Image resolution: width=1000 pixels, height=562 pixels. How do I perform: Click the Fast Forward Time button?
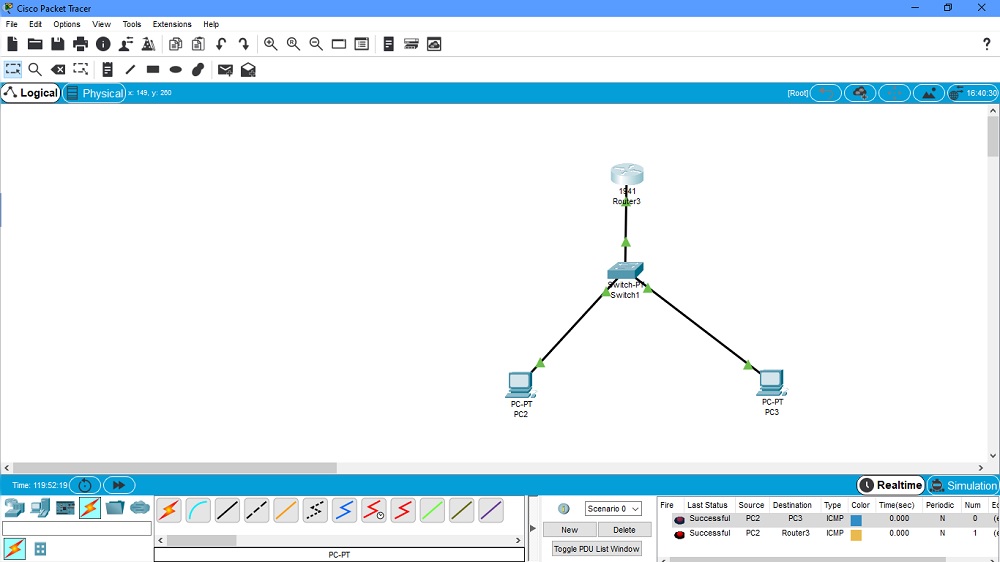click(118, 485)
